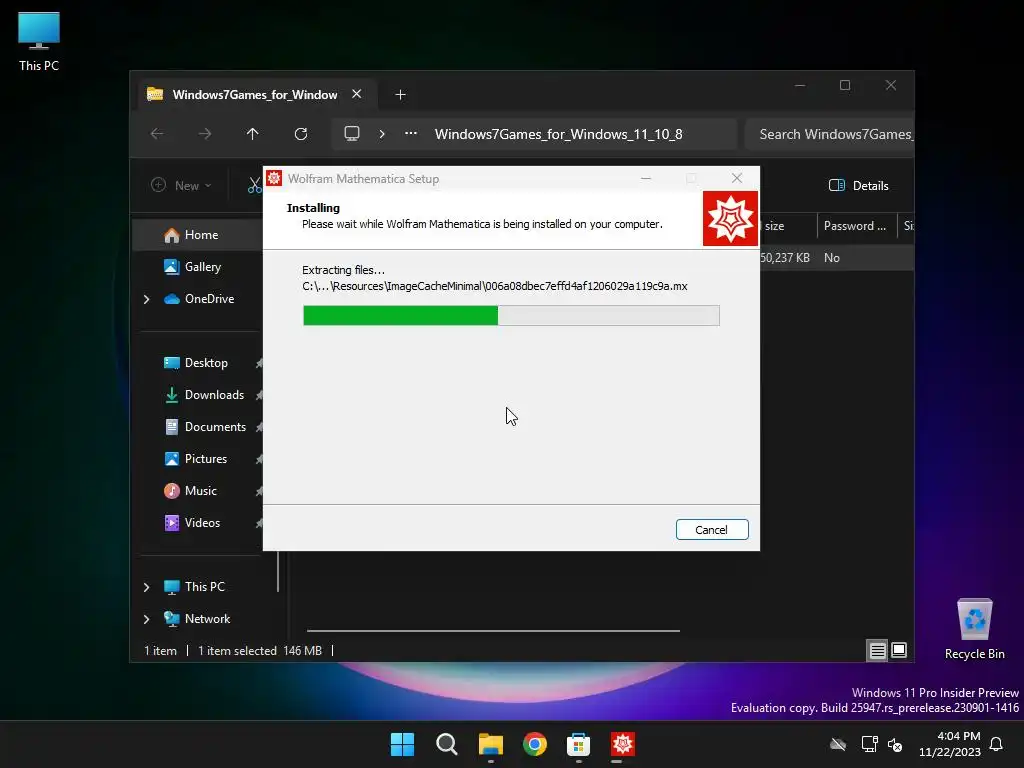Open This PC desktop icon

[x=39, y=41]
